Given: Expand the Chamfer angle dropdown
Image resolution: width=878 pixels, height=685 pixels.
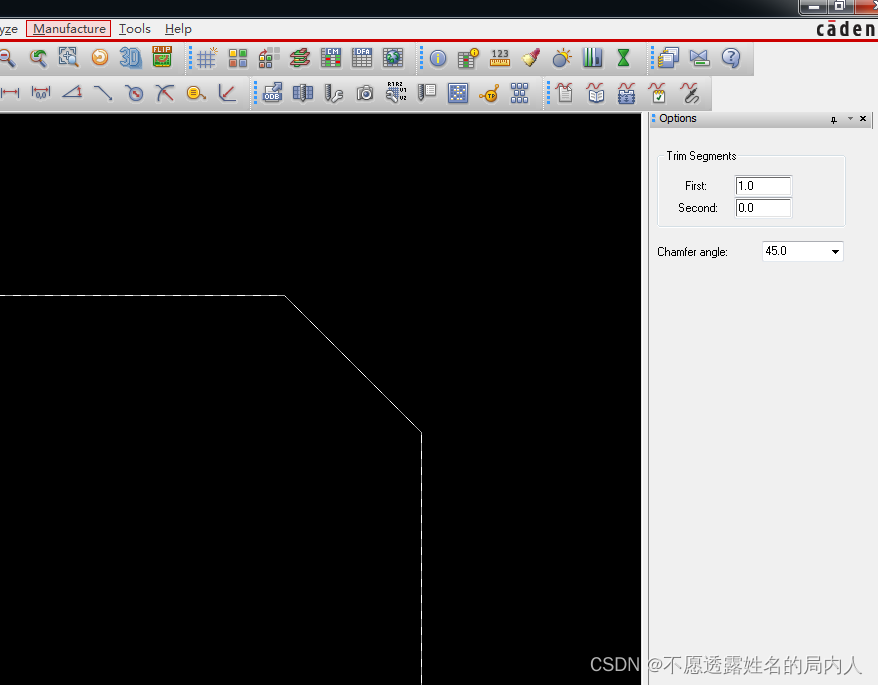Looking at the screenshot, I should [x=835, y=251].
